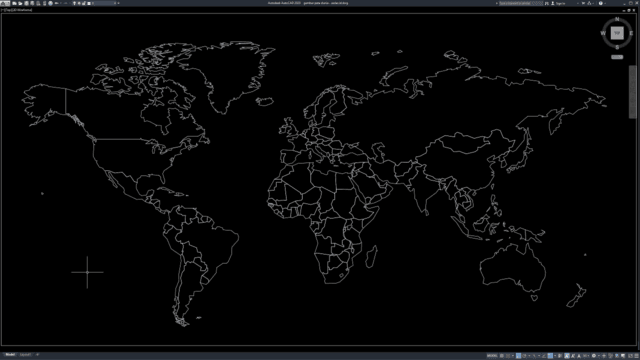Viewport: 640px width, 360px height.
Task: Click the Annotation scale icon
Action: click(x=579, y=356)
